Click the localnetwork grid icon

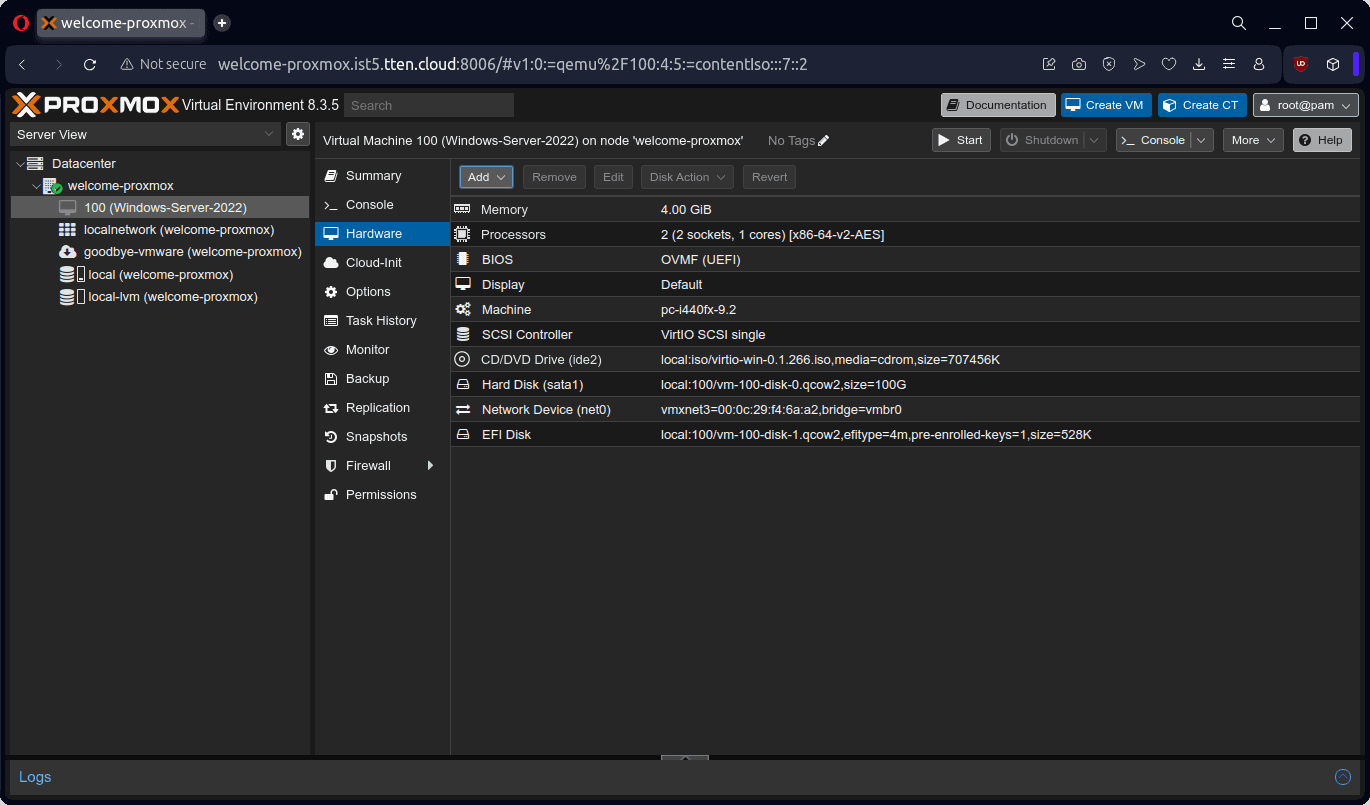(x=68, y=230)
